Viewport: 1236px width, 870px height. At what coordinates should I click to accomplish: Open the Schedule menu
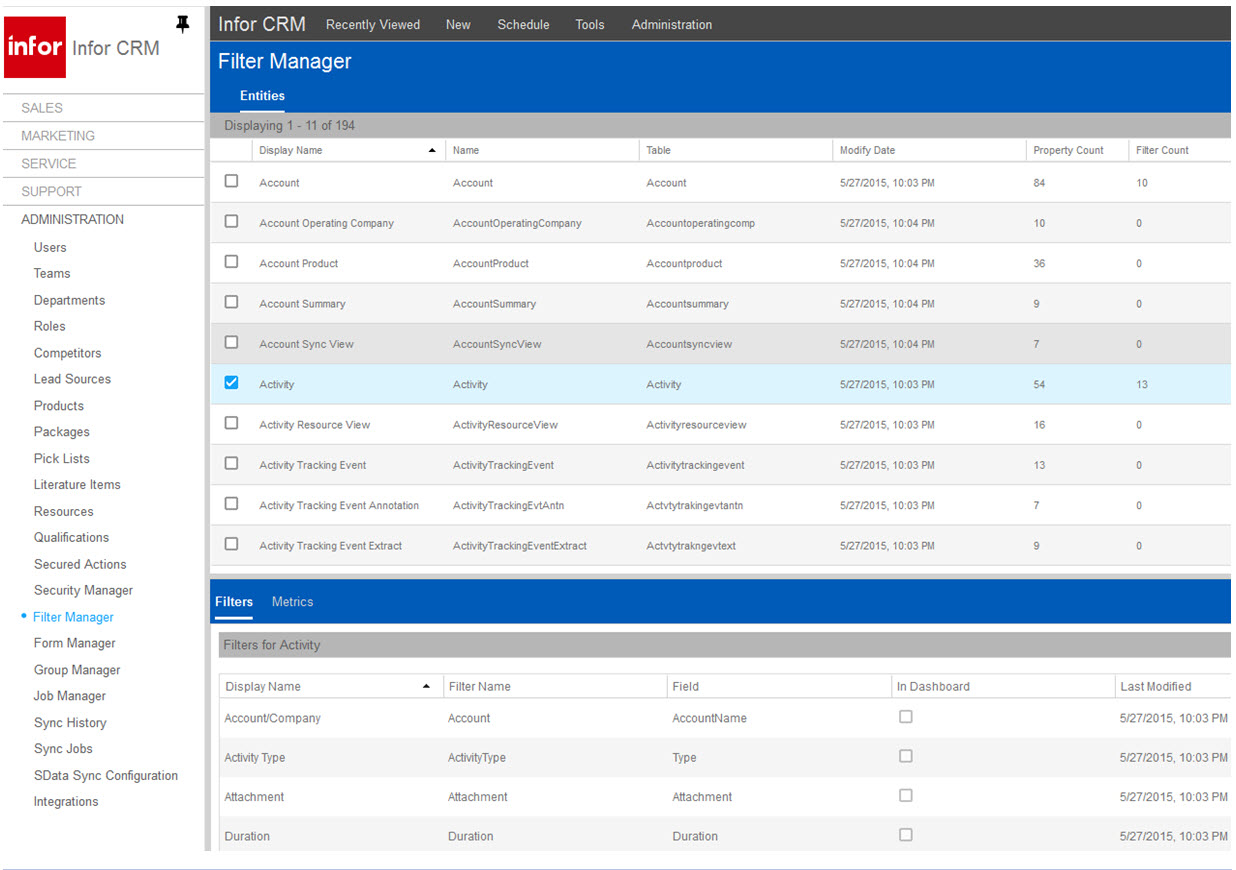pos(523,25)
